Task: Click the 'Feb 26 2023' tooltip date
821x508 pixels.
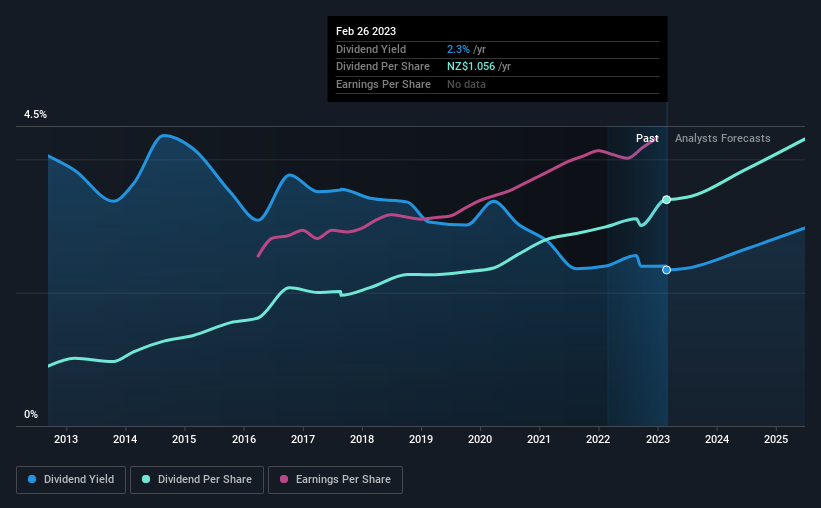Action: pos(366,31)
